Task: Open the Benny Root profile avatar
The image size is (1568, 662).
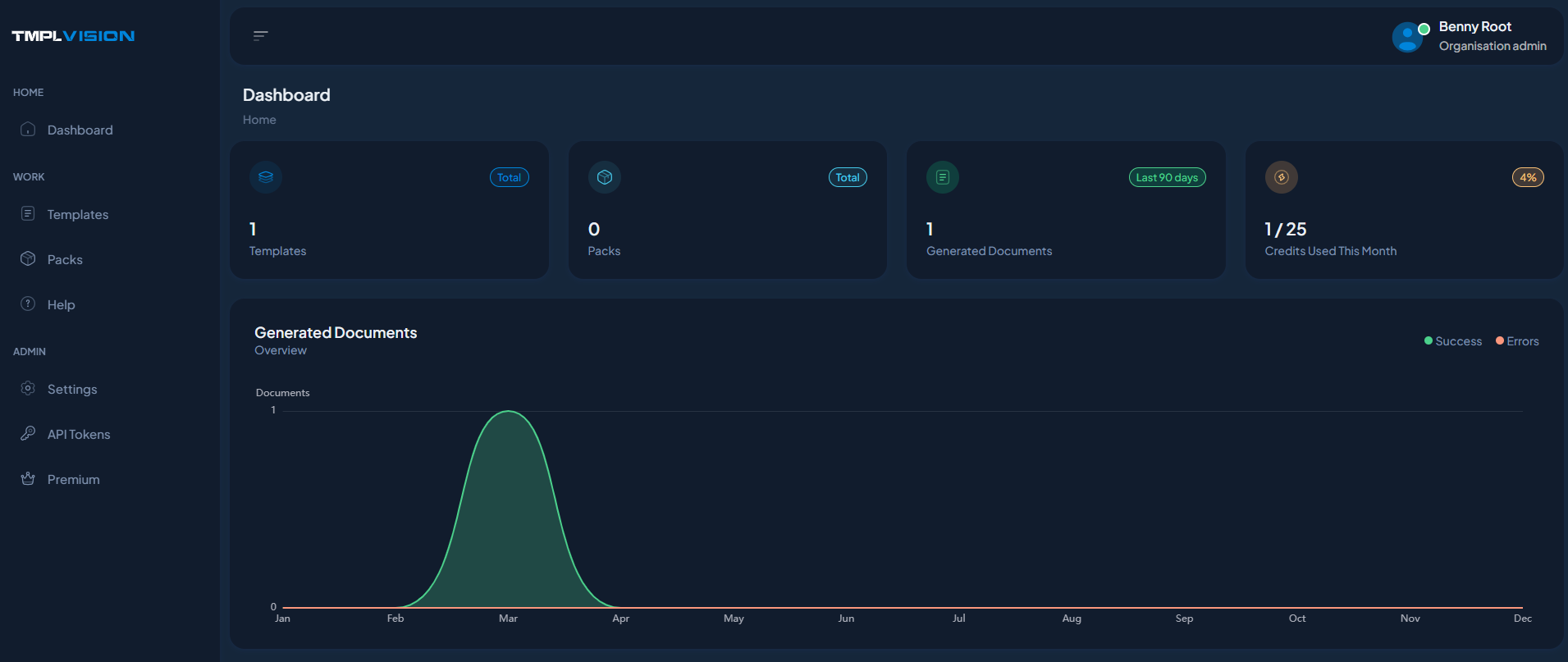Action: click(1407, 37)
